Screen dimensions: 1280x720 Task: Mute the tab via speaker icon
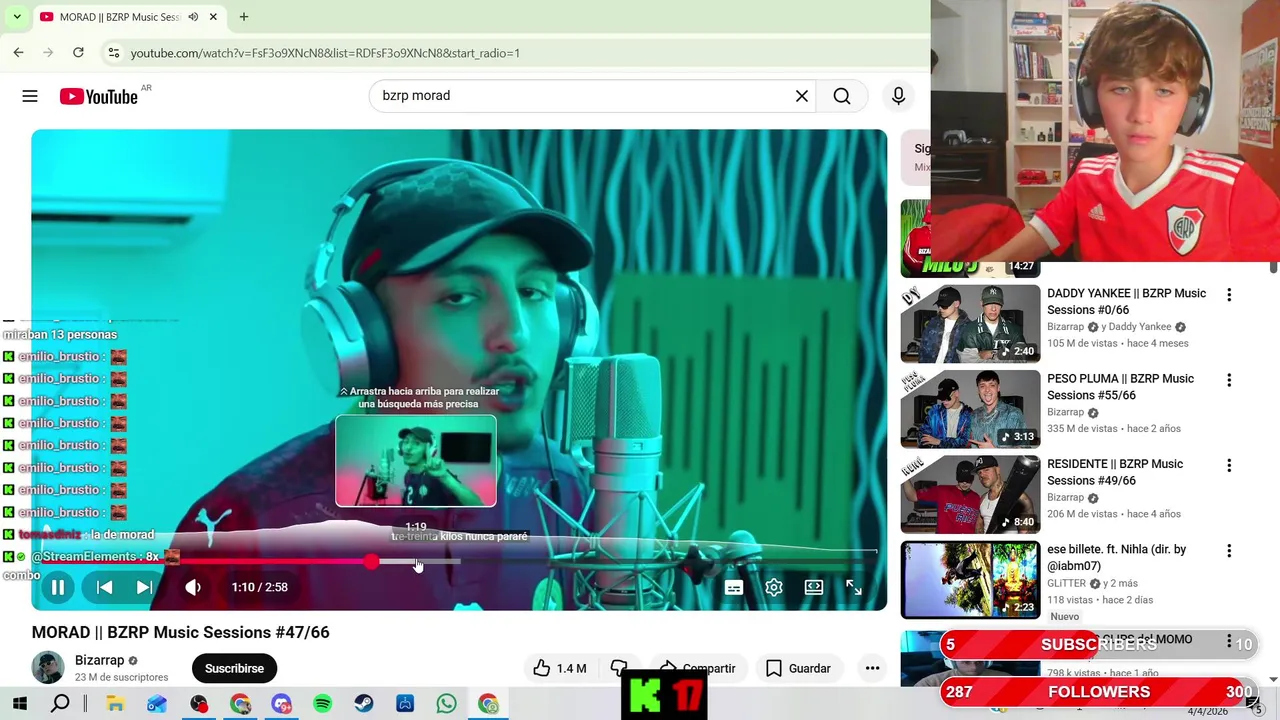point(193,17)
